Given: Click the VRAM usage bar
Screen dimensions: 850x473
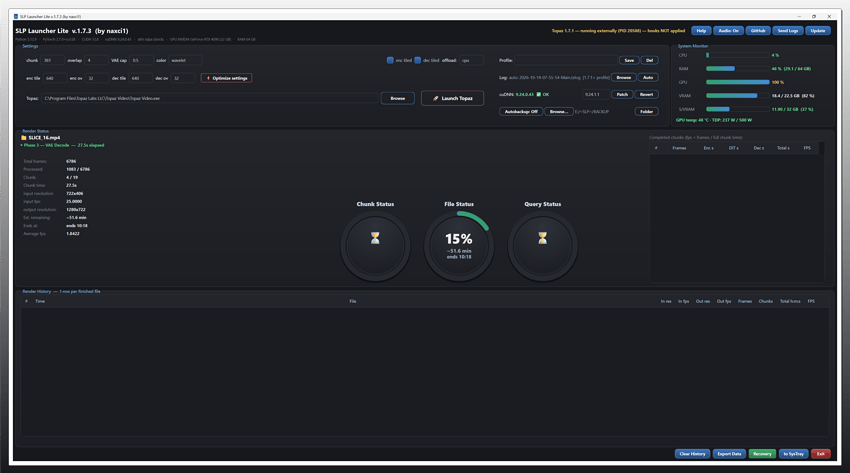Looking at the screenshot, I should pyautogui.click(x=737, y=95).
